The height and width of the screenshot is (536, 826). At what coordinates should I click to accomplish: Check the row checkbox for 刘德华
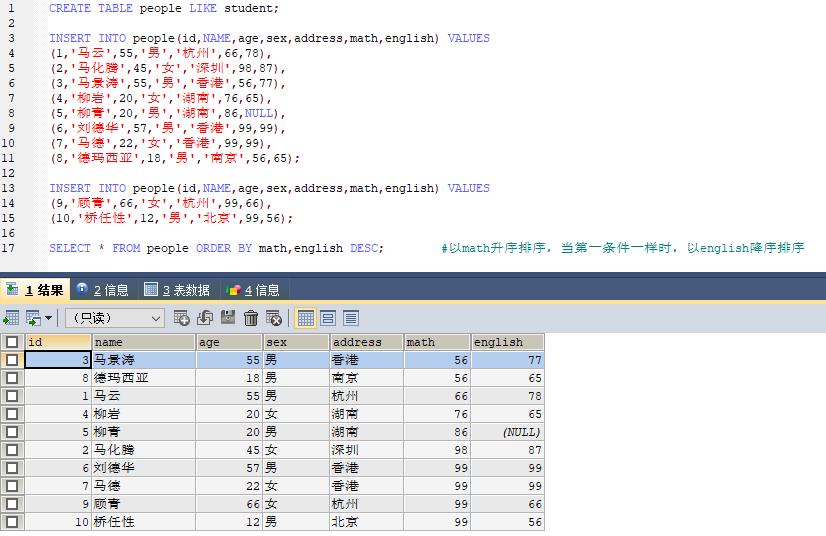12,468
